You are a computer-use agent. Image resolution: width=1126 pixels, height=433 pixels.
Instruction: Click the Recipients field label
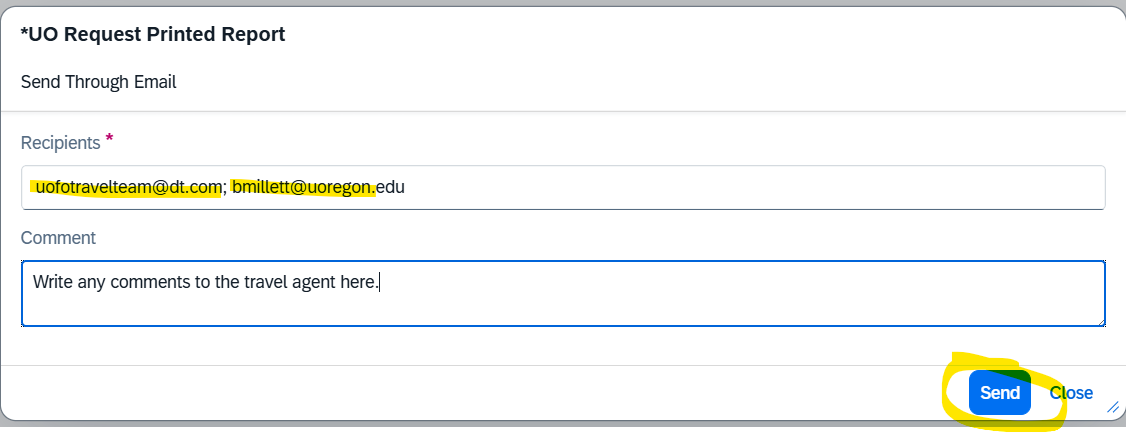click(x=60, y=143)
